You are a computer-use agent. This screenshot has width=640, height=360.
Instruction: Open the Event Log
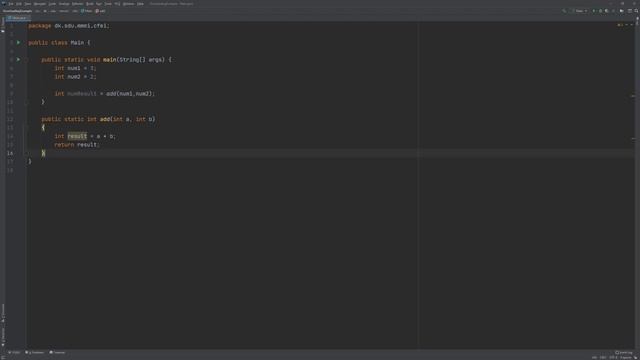624,352
